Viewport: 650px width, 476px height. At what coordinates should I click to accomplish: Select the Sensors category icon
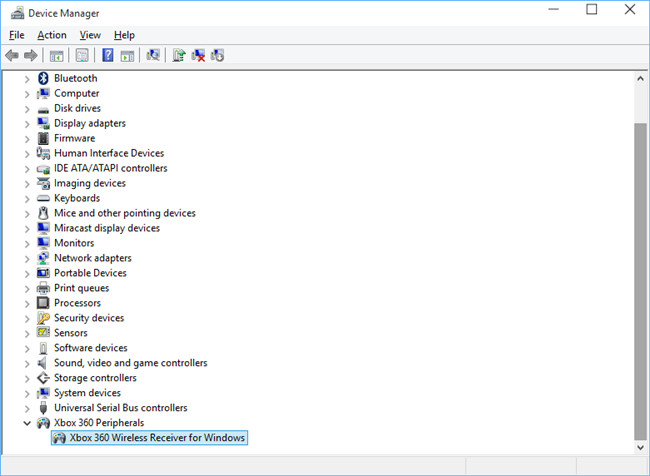(43, 333)
